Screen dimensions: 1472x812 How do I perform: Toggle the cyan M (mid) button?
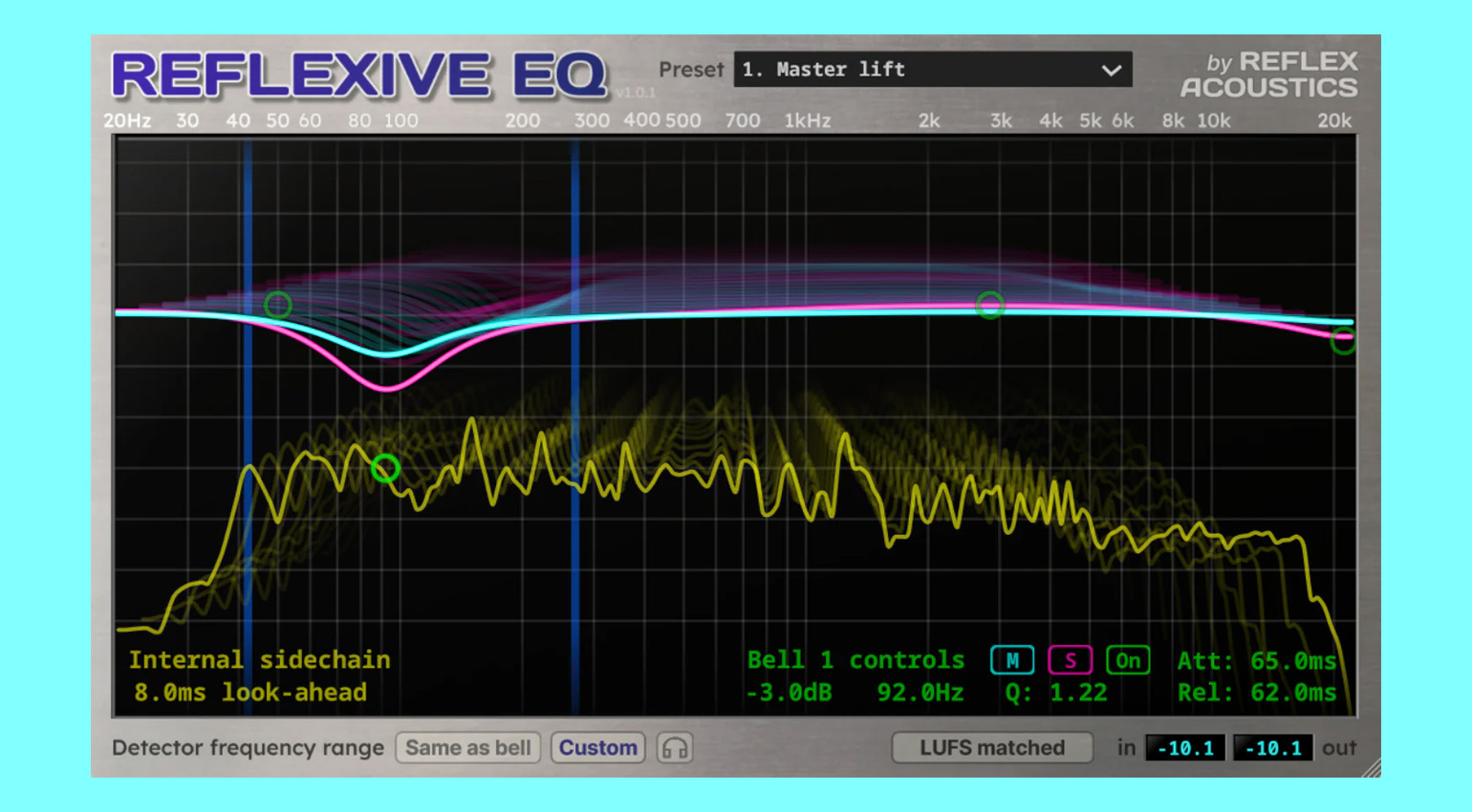click(x=1012, y=660)
